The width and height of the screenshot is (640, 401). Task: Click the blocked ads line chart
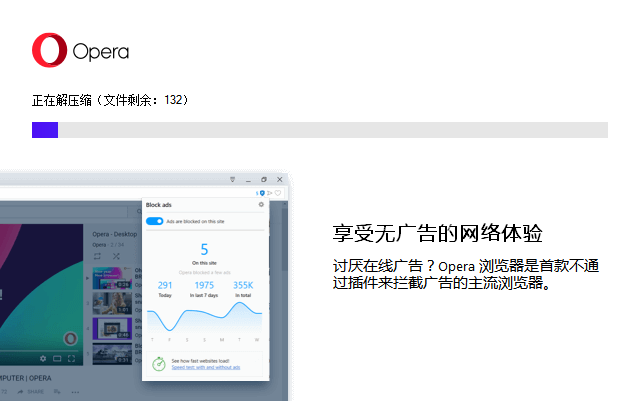click(x=204, y=319)
